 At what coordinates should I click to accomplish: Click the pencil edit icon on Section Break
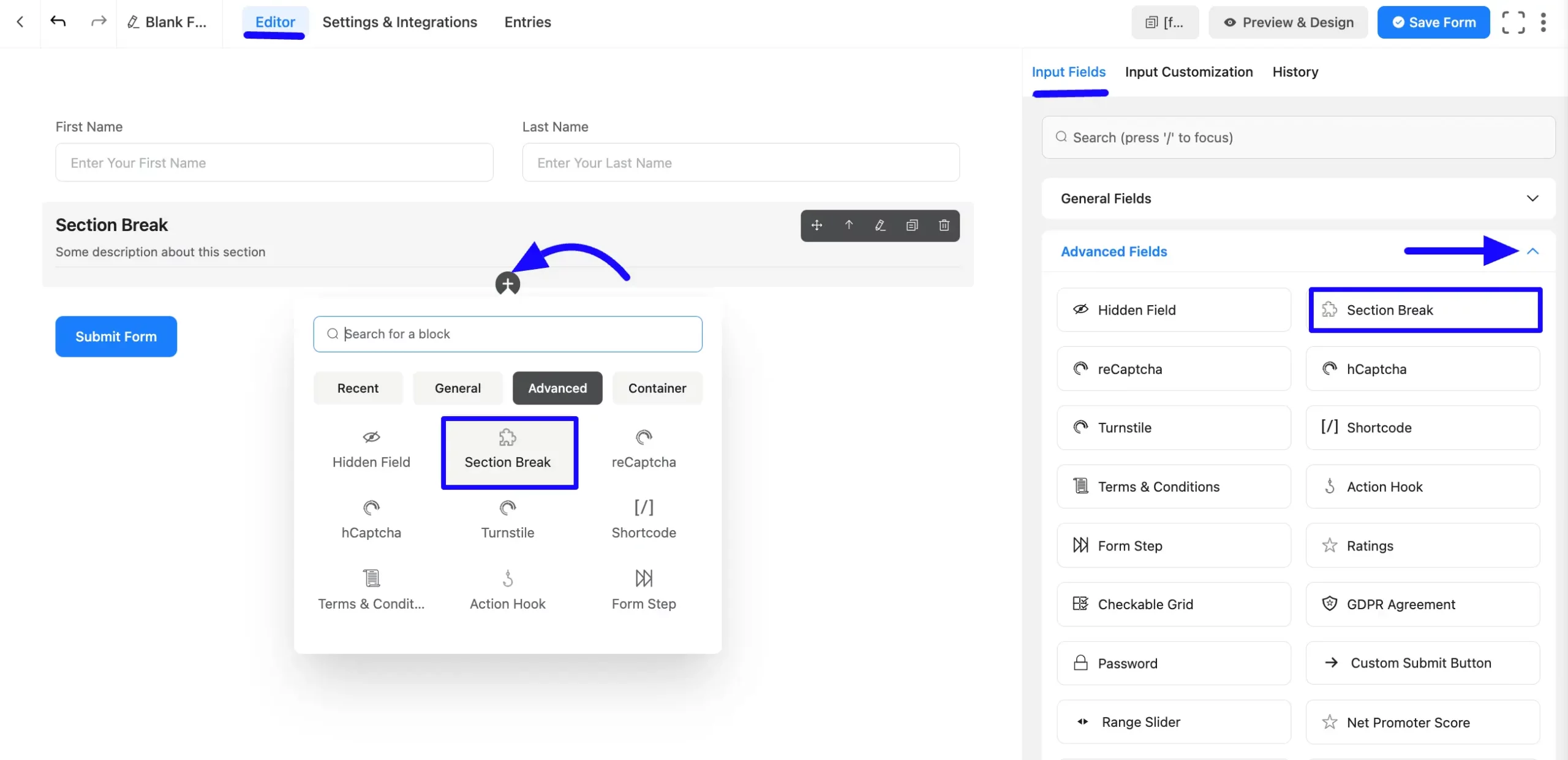coord(880,226)
